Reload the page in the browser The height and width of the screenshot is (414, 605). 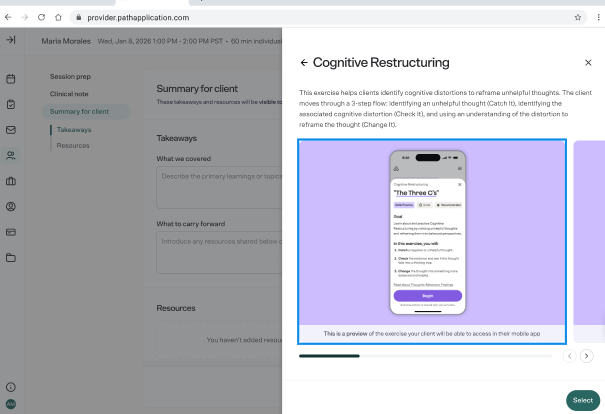tap(41, 17)
